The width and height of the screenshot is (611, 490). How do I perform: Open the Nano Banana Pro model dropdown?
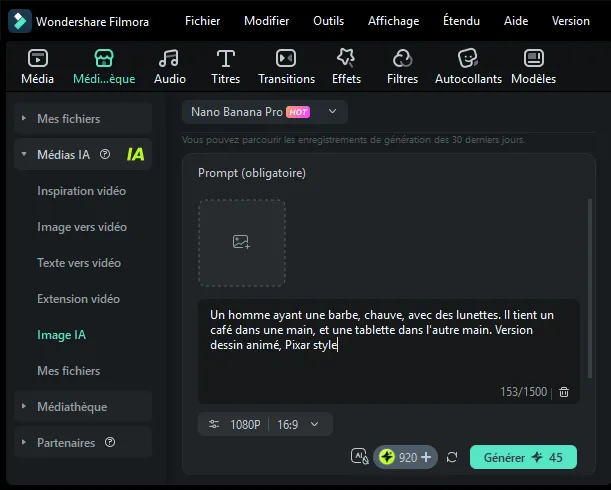(265, 112)
